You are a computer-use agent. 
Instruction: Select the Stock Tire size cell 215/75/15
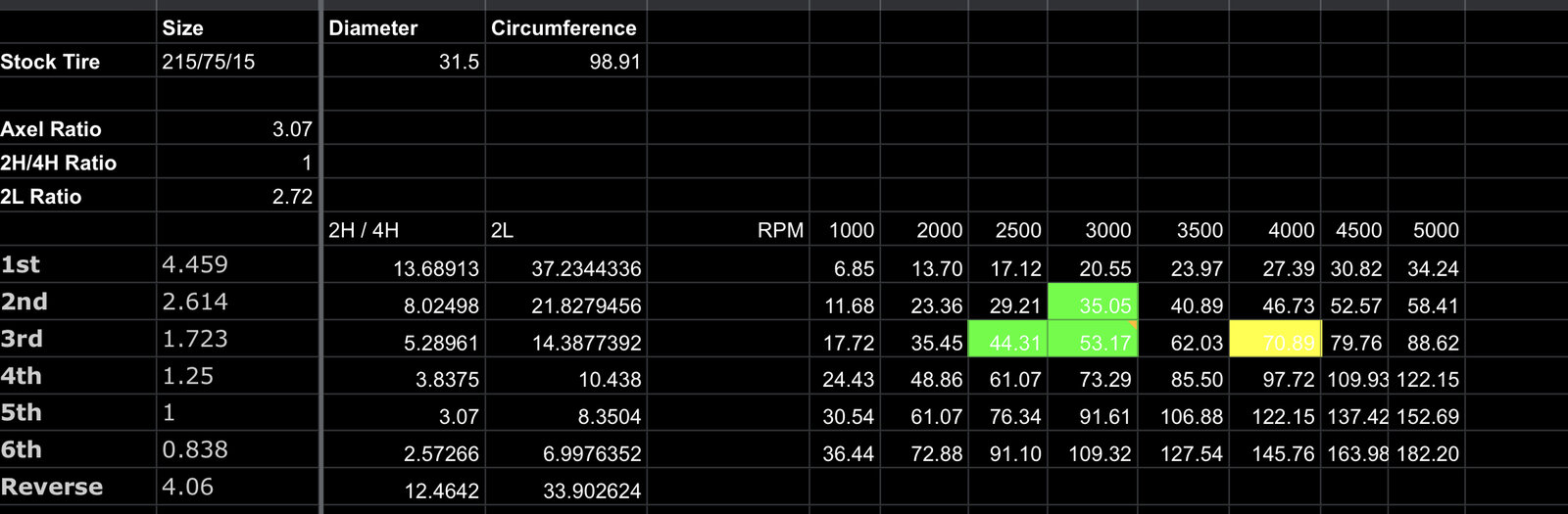(x=237, y=62)
